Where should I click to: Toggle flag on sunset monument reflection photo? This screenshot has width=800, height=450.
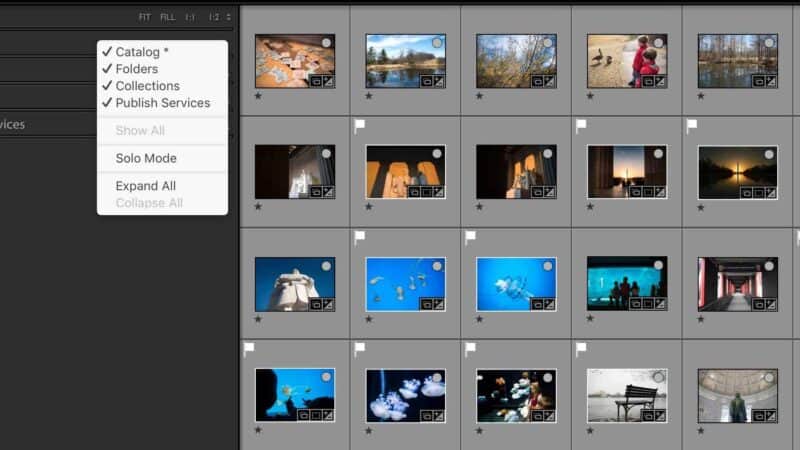pyautogui.click(x=692, y=126)
